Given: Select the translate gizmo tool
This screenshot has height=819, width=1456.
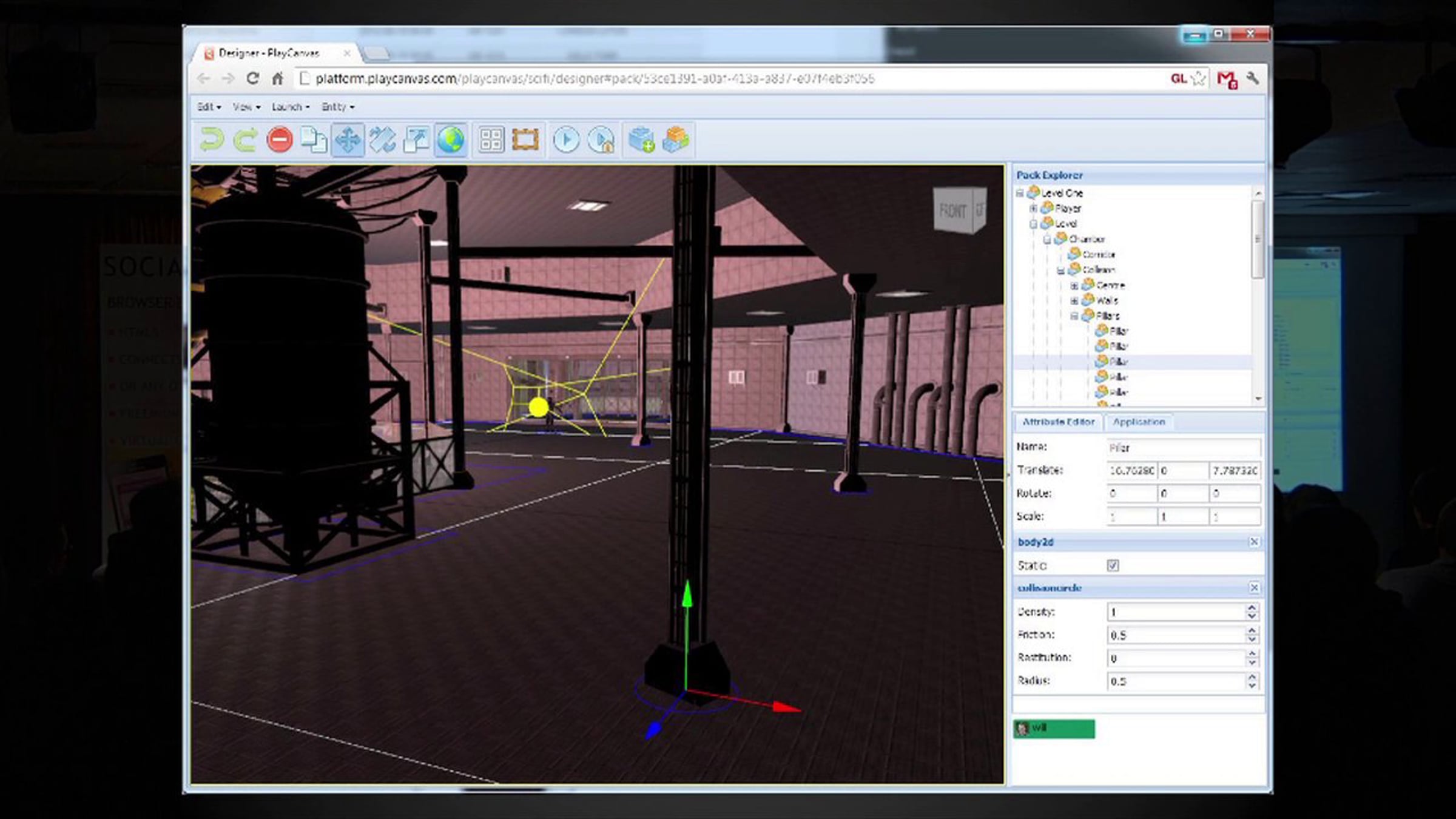Looking at the screenshot, I should [348, 140].
